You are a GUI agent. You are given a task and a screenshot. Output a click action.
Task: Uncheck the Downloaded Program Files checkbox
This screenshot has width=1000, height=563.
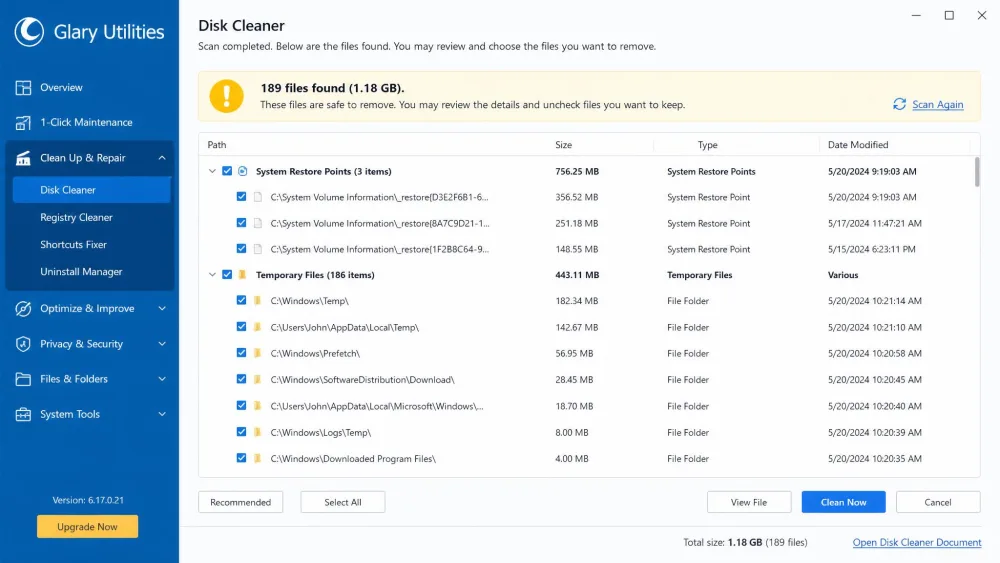[241, 458]
